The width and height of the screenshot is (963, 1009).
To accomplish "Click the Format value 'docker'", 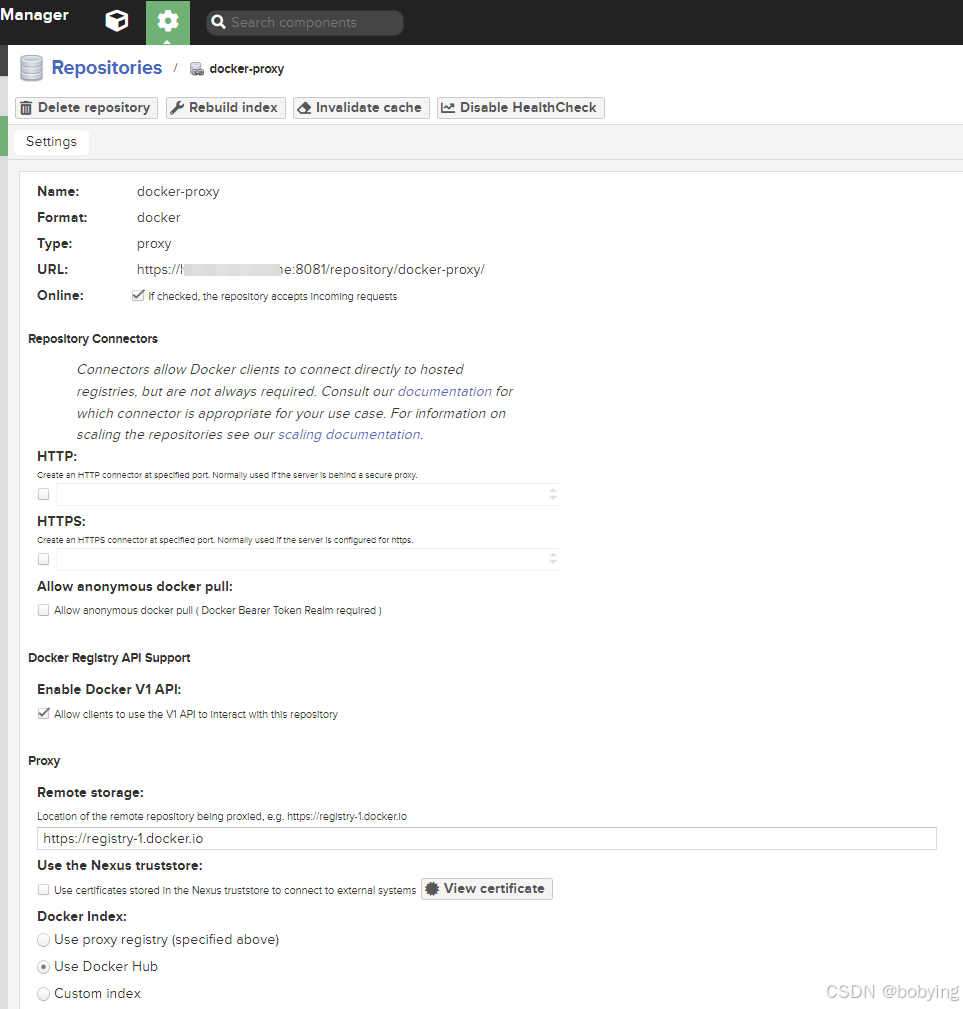I will [x=158, y=218].
